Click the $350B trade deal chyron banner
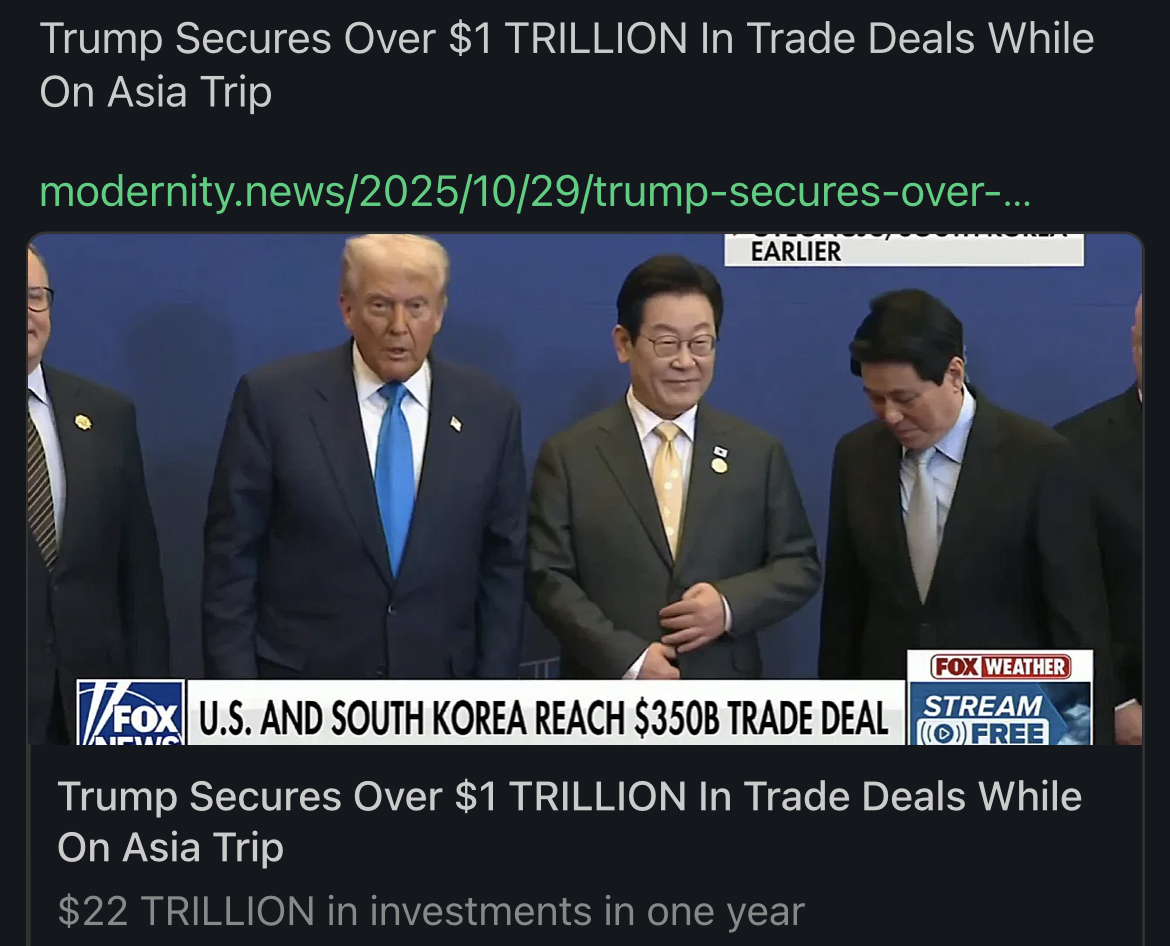Viewport: 1170px width, 946px height. click(x=544, y=715)
